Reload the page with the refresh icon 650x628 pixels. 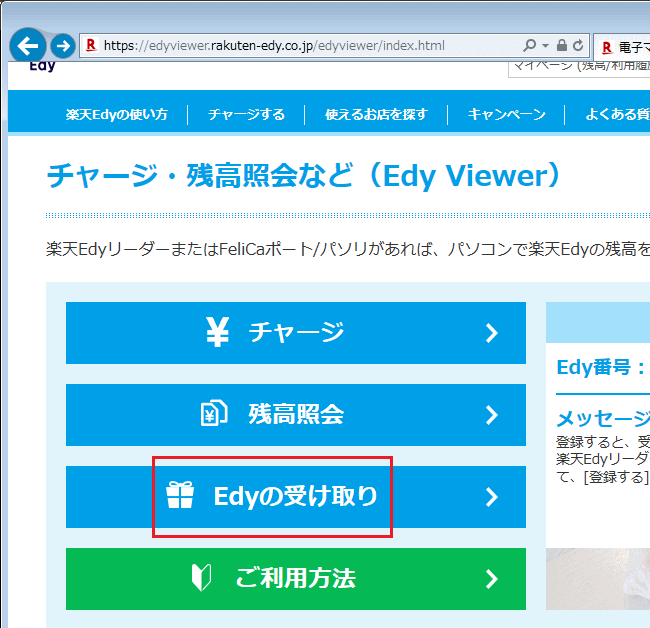(578, 45)
